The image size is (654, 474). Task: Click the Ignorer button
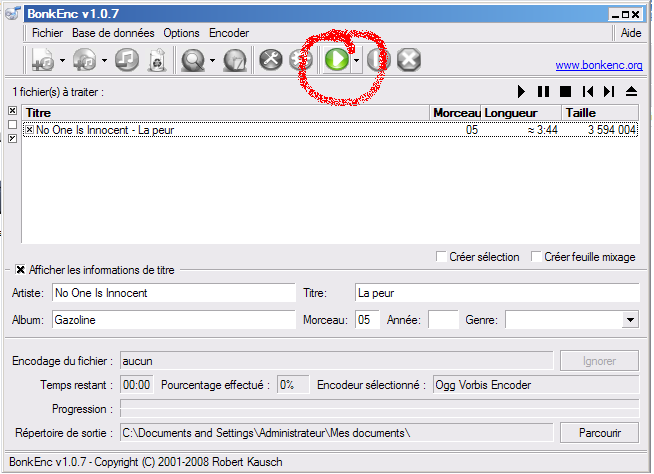point(599,361)
